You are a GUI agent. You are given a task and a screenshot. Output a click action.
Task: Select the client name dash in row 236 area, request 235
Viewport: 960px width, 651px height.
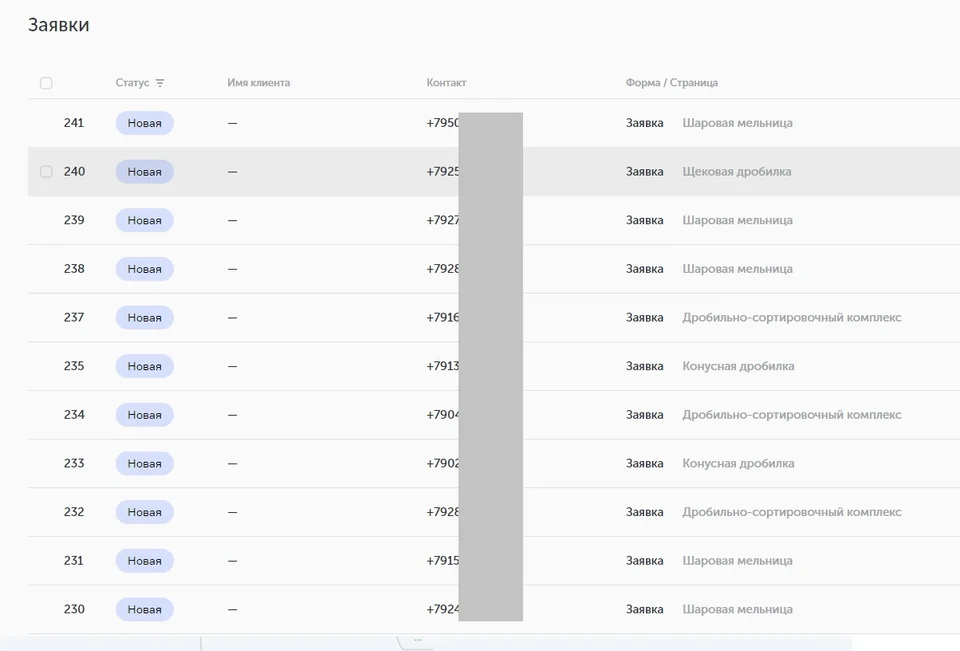[233, 366]
